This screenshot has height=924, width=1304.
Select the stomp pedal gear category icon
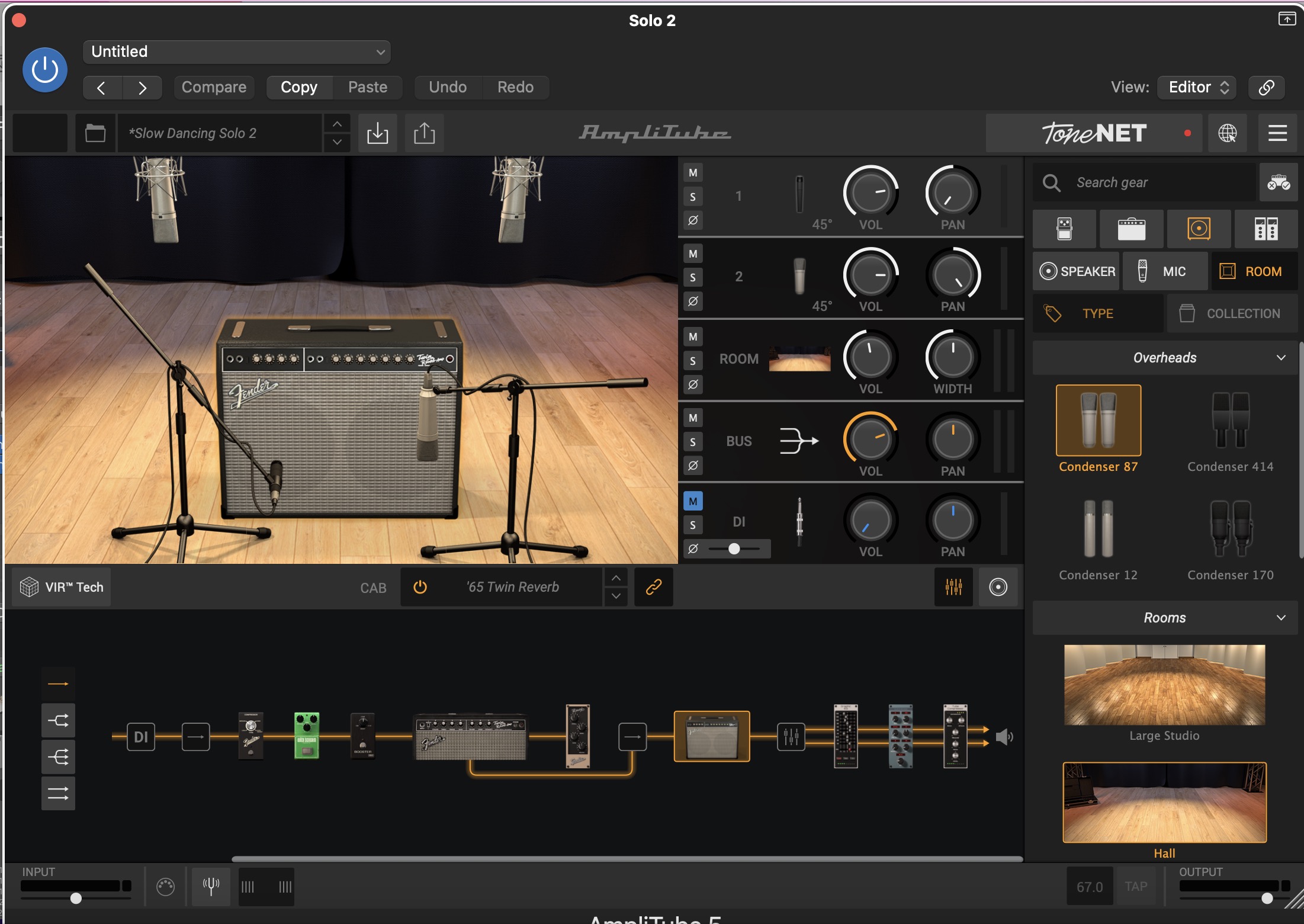(1064, 229)
